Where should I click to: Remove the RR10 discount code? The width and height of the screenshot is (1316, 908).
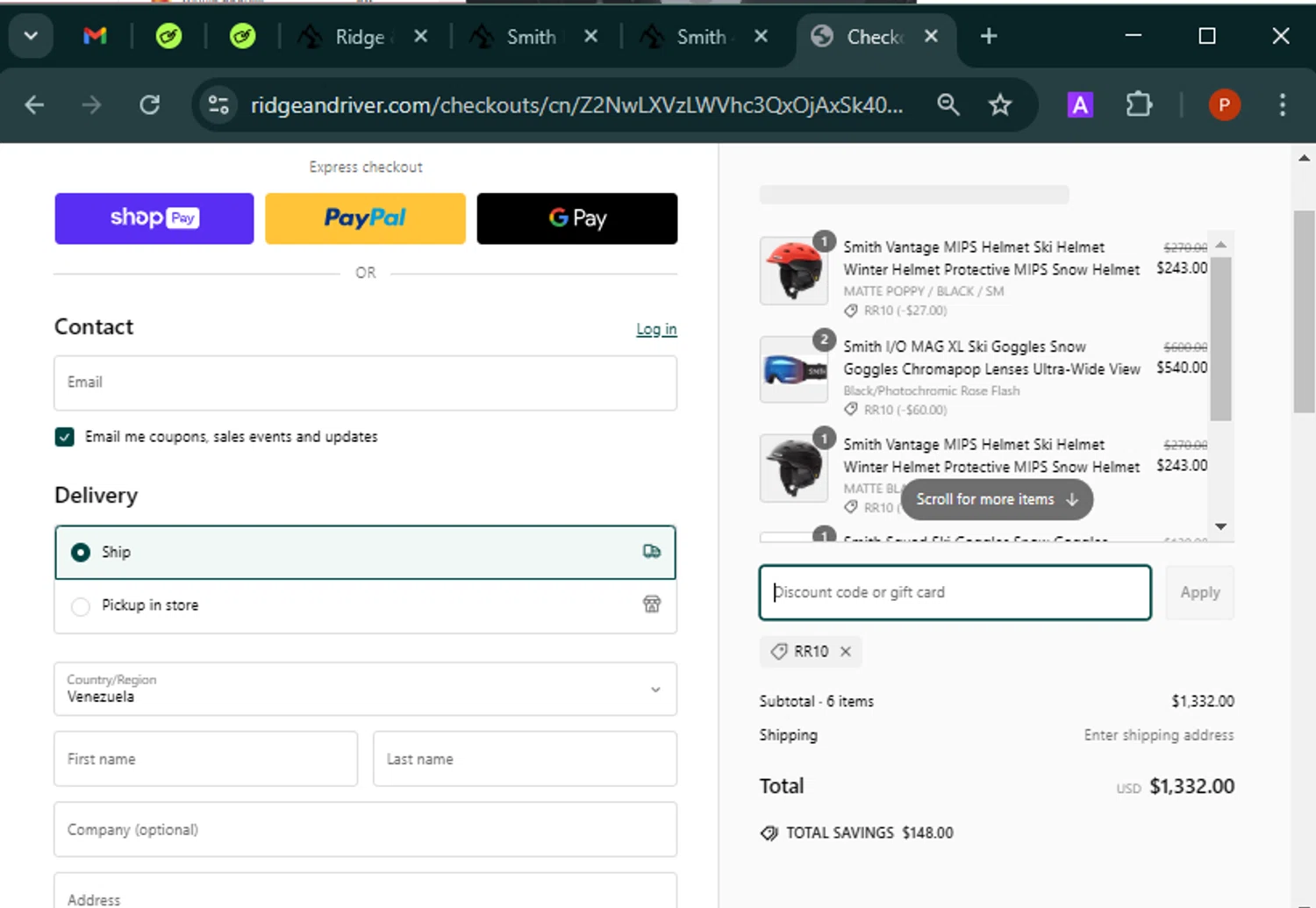point(846,652)
